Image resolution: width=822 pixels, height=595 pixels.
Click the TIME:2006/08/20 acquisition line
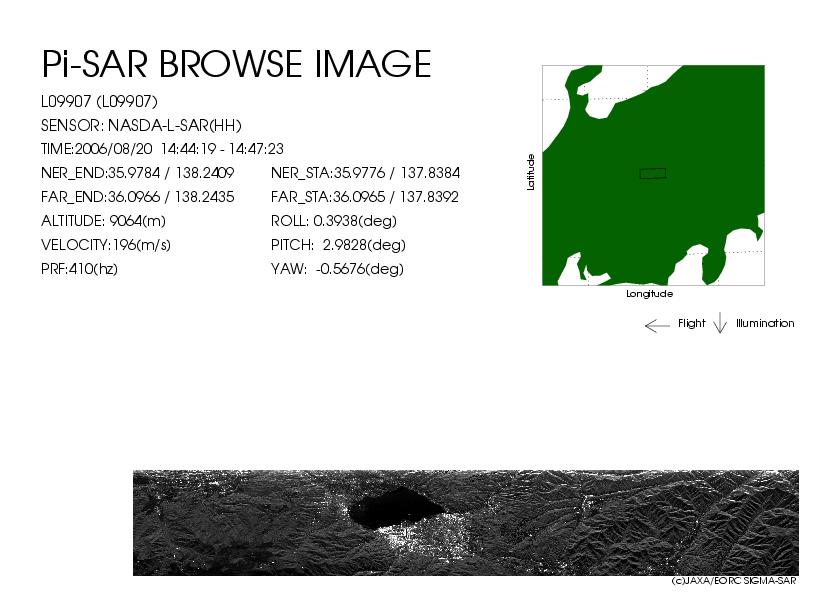tap(162, 149)
